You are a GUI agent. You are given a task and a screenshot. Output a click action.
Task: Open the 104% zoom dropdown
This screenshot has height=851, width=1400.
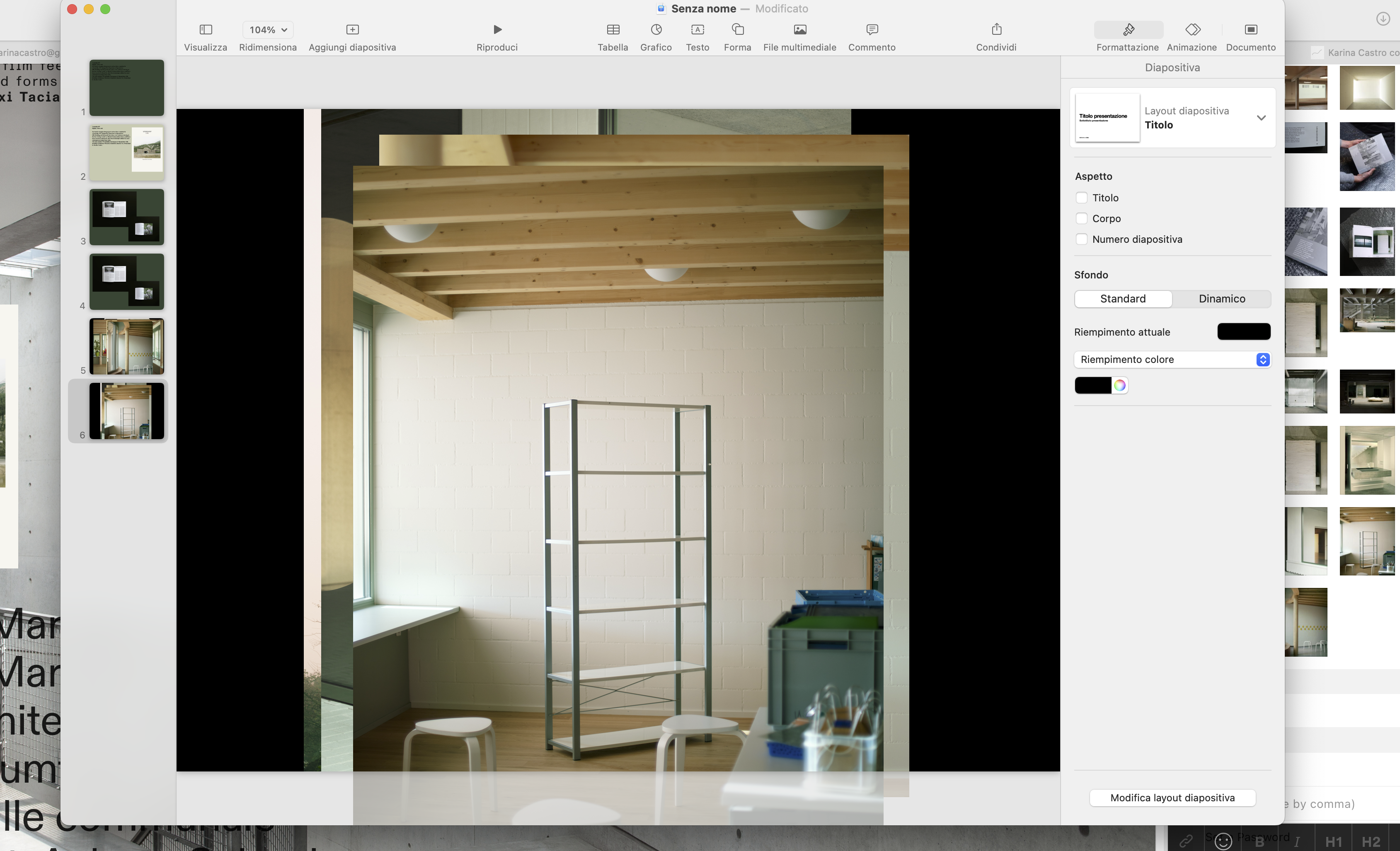pyautogui.click(x=268, y=29)
